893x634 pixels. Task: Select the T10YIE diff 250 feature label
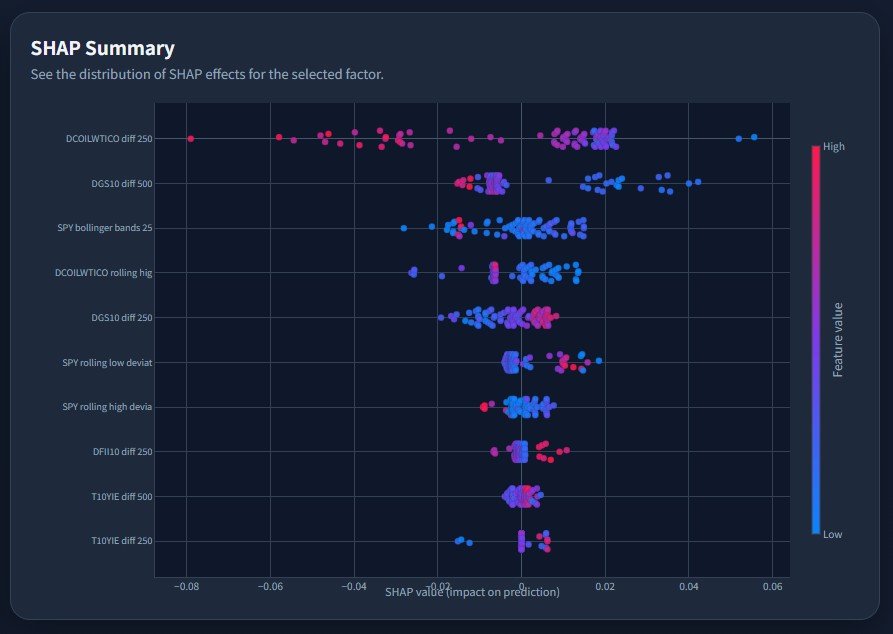[122, 541]
